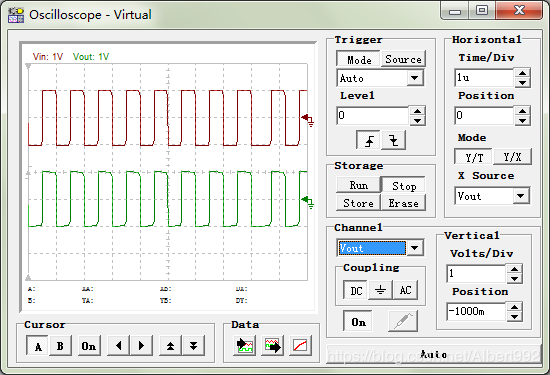Viewport: 550px width, 375px height.
Task: Minimize the oscilloscope window
Action: 455,11
